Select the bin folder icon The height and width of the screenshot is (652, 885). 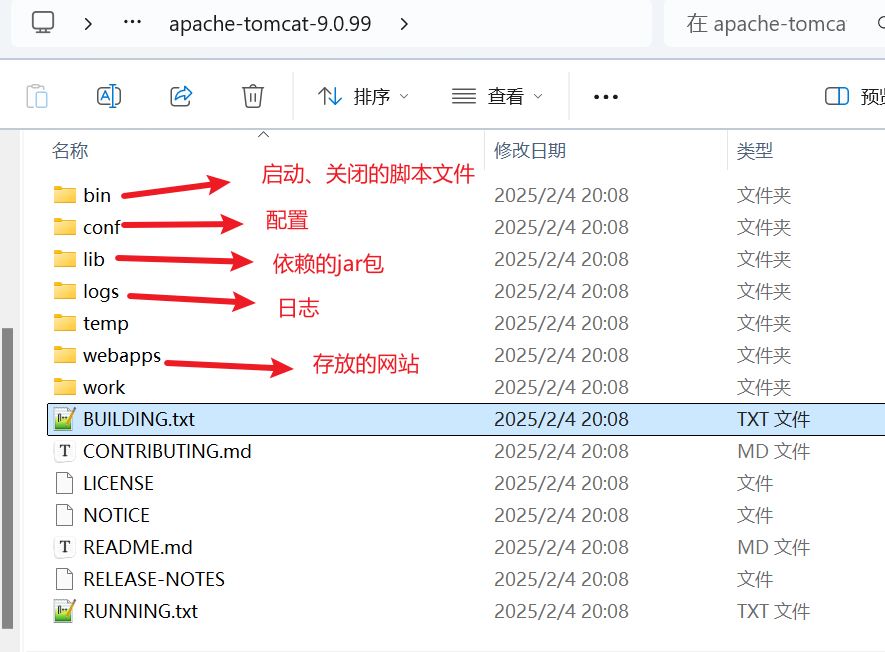(64, 195)
